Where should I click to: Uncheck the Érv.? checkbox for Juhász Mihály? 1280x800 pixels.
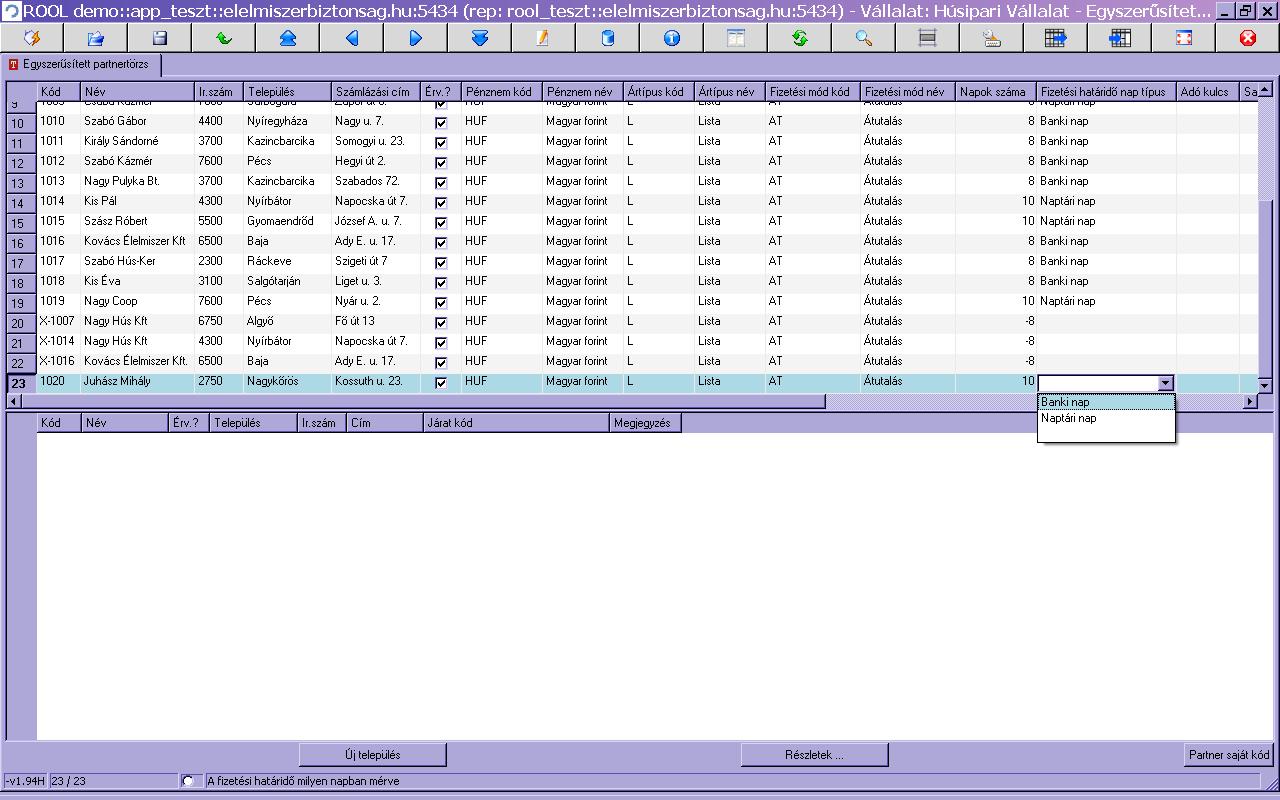click(x=441, y=383)
